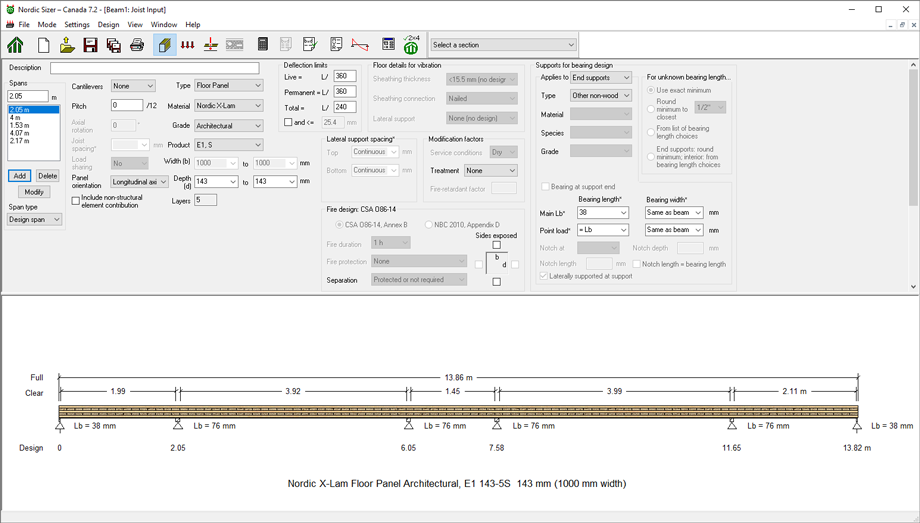This screenshot has width=920, height=523.
Task: Select the 4 m span in list
Action: (33, 117)
